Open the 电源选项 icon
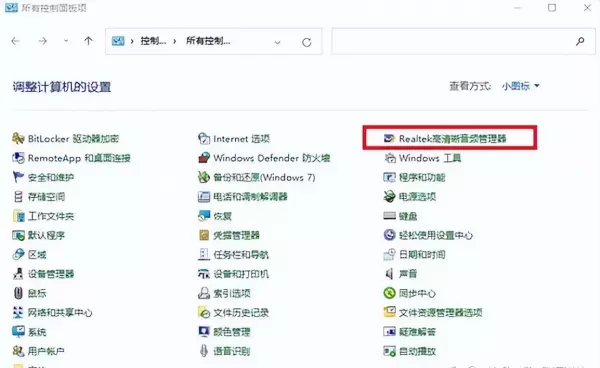The image size is (600, 368). pyautogui.click(x=389, y=197)
